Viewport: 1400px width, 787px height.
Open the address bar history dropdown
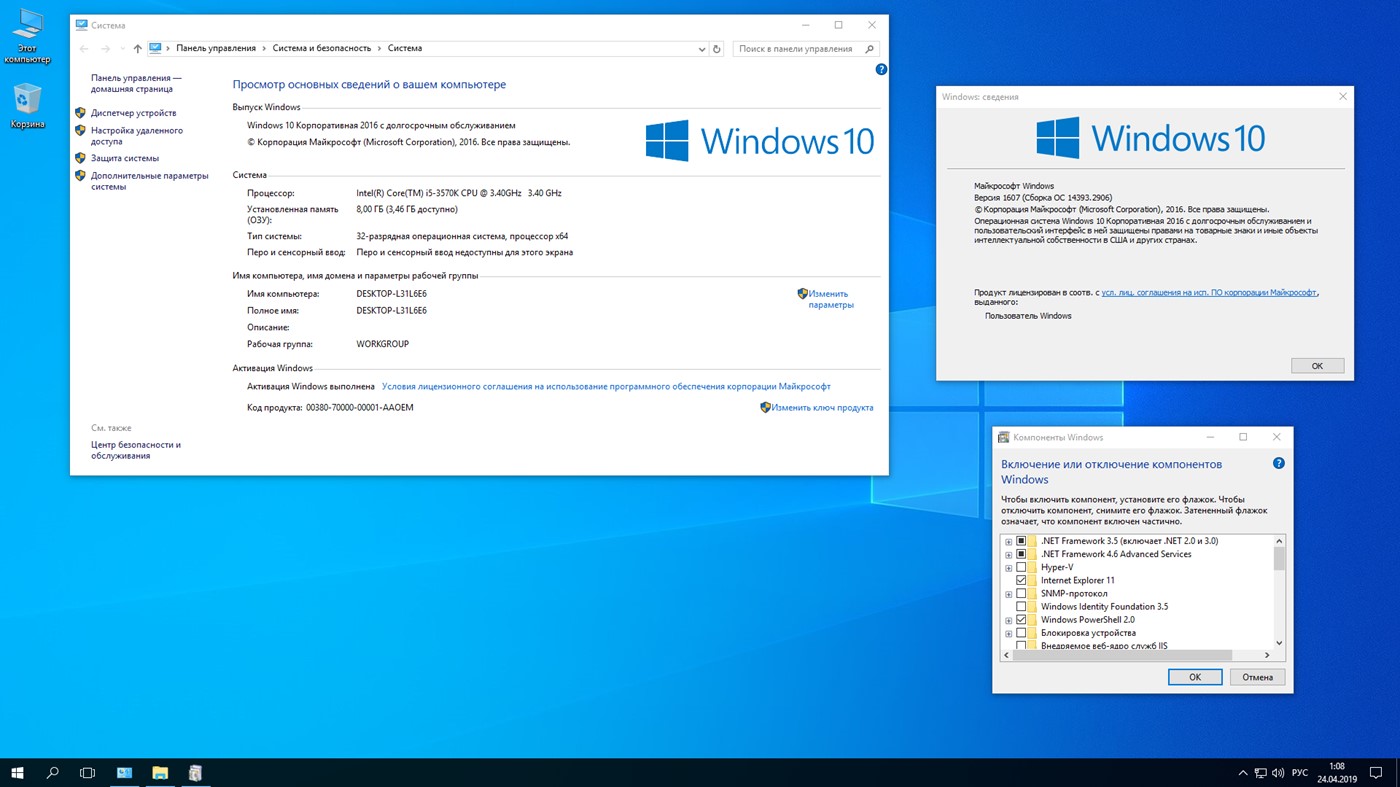pyautogui.click(x=702, y=48)
